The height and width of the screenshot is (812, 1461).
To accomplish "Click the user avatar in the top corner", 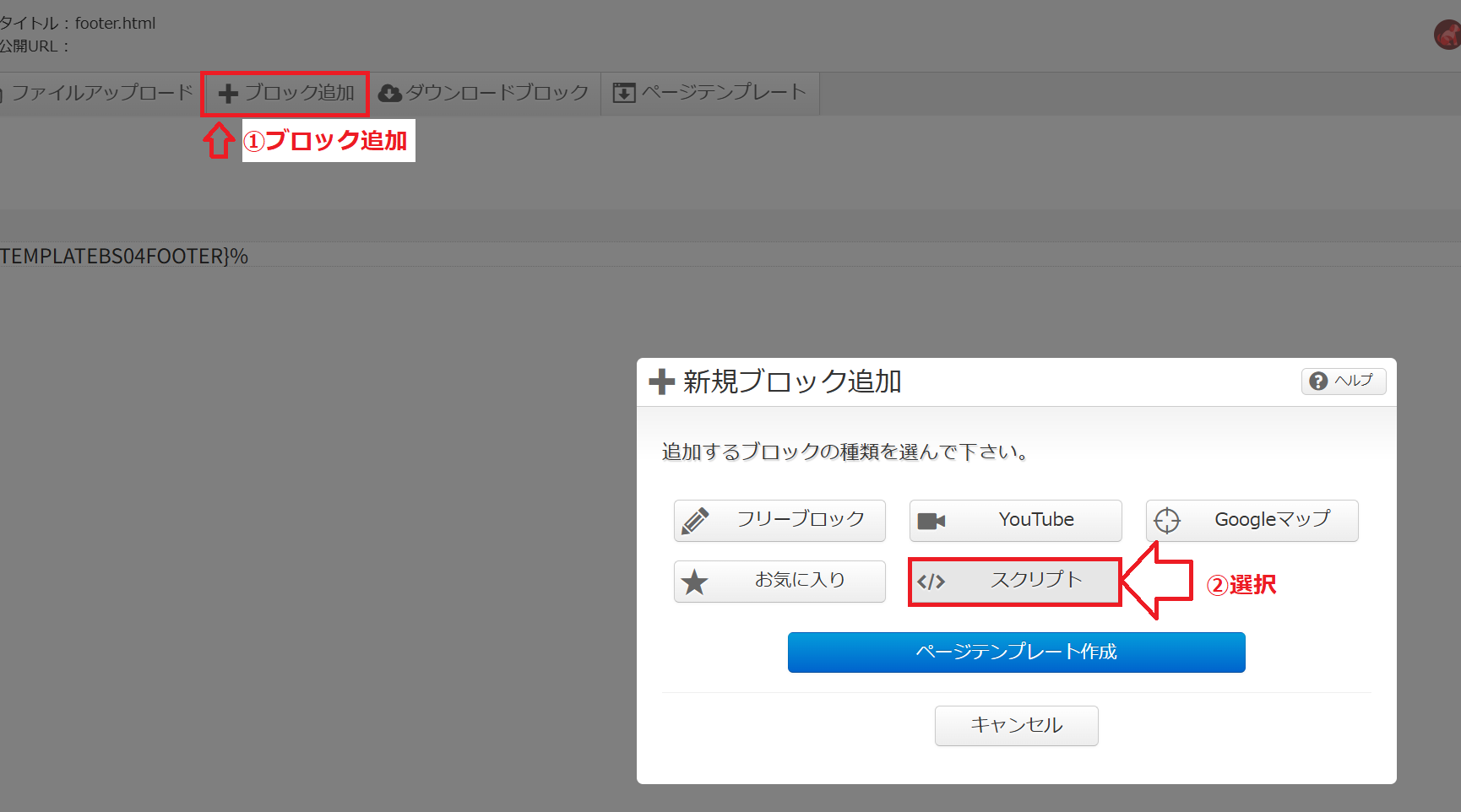I will click(x=1448, y=35).
